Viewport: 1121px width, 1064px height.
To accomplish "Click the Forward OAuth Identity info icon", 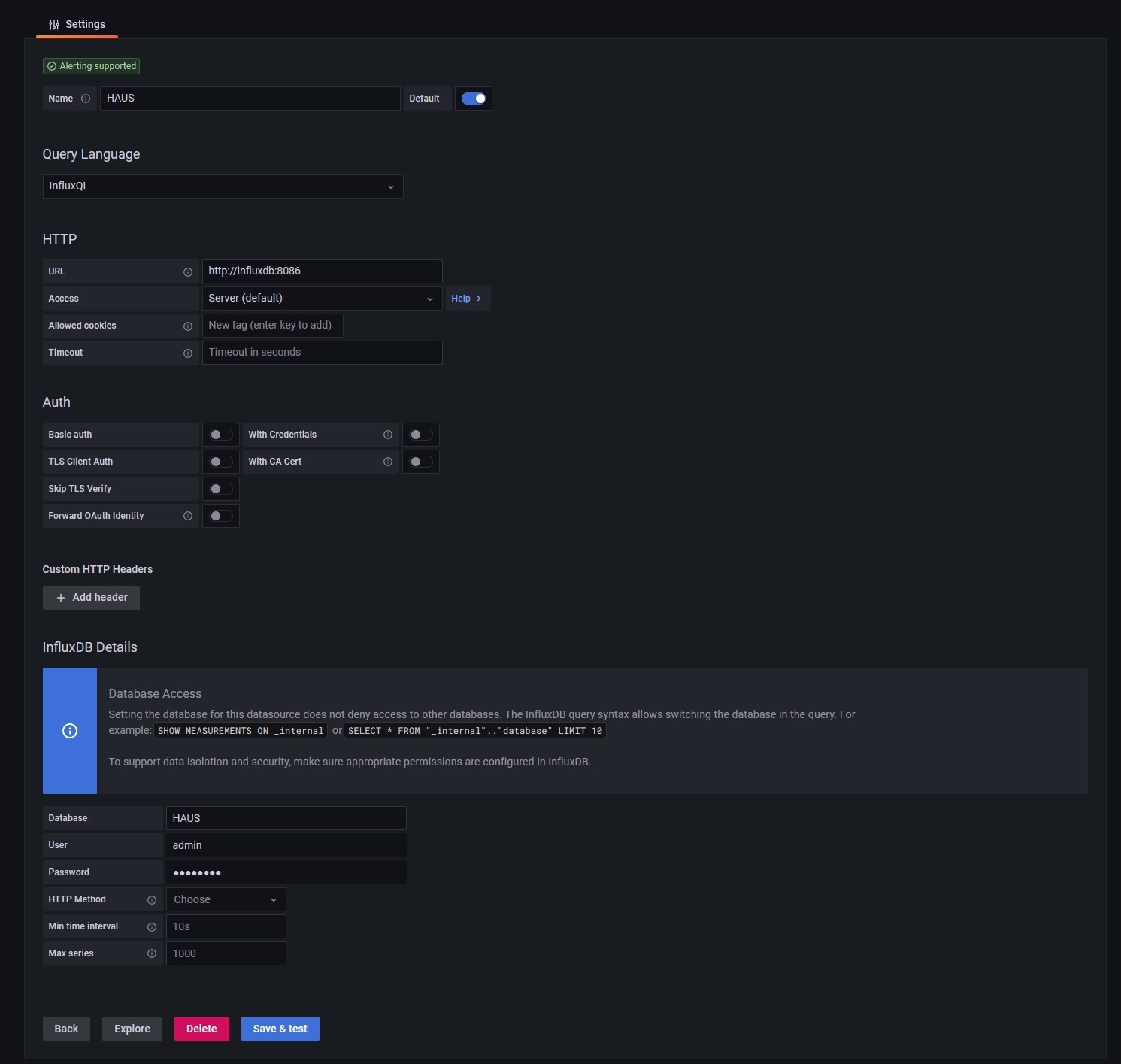I will coord(188,516).
